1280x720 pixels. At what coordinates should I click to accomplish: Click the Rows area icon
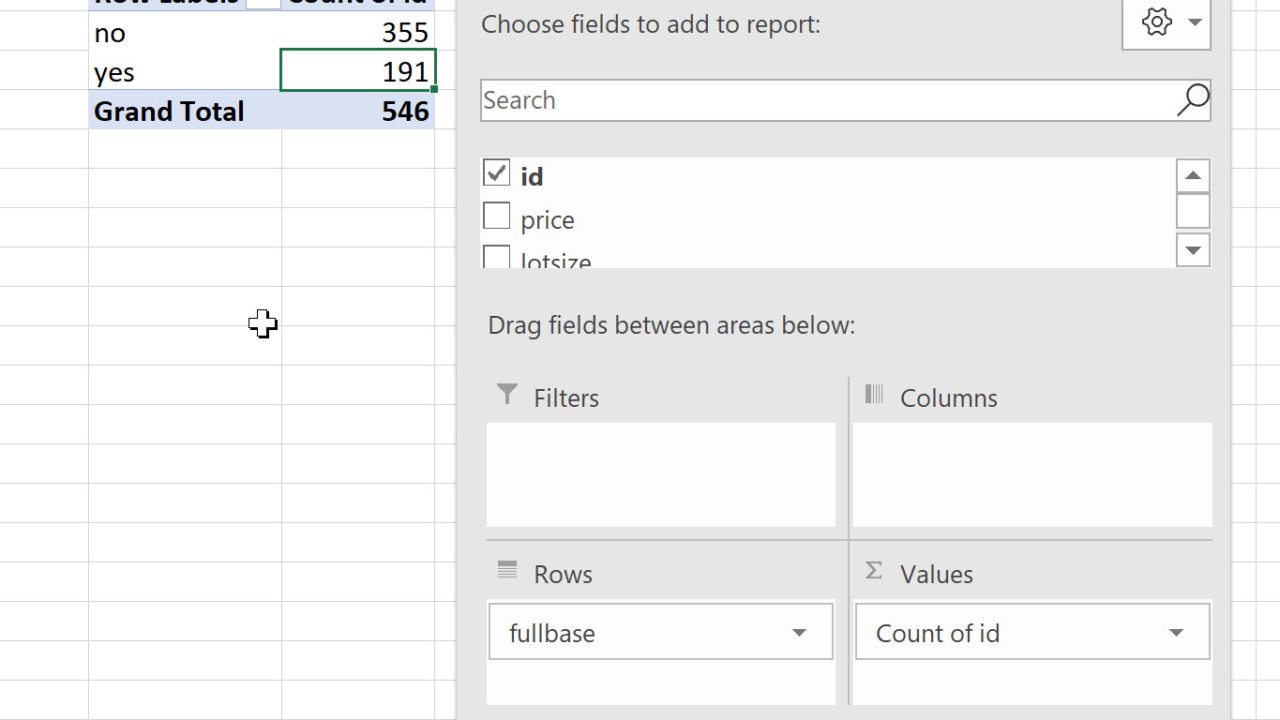[x=507, y=571]
